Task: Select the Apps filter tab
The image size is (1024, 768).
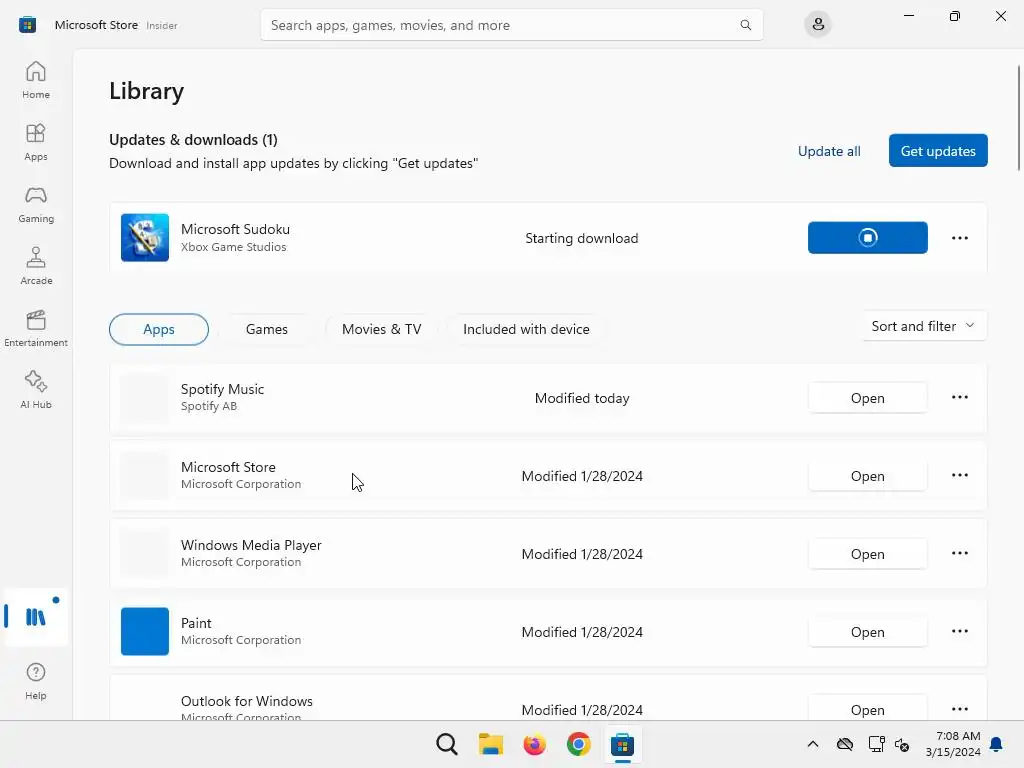Action: [x=159, y=329]
